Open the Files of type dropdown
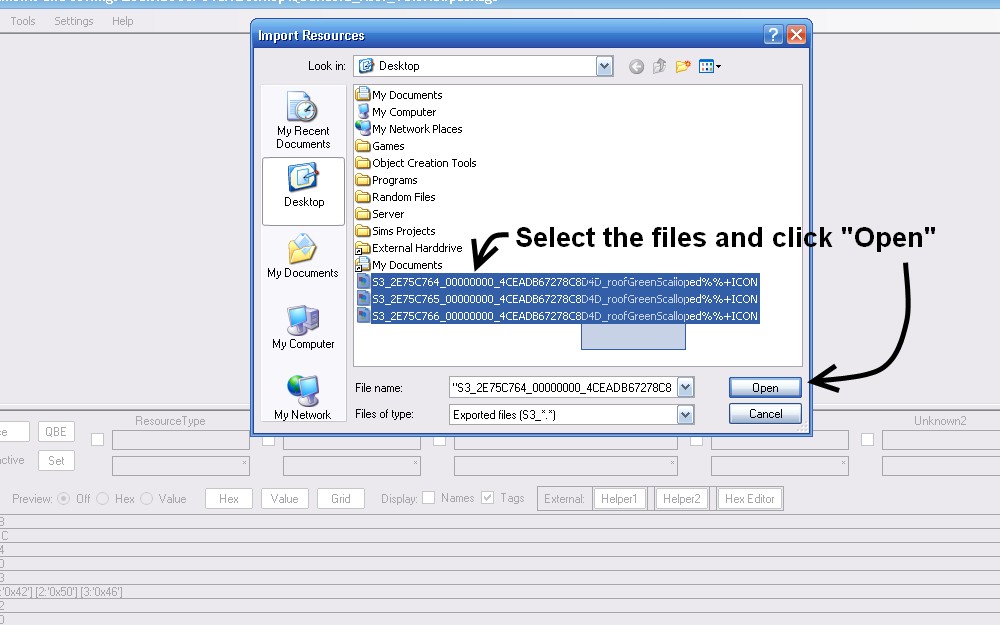This screenshot has height=625, width=1000. tap(685, 414)
